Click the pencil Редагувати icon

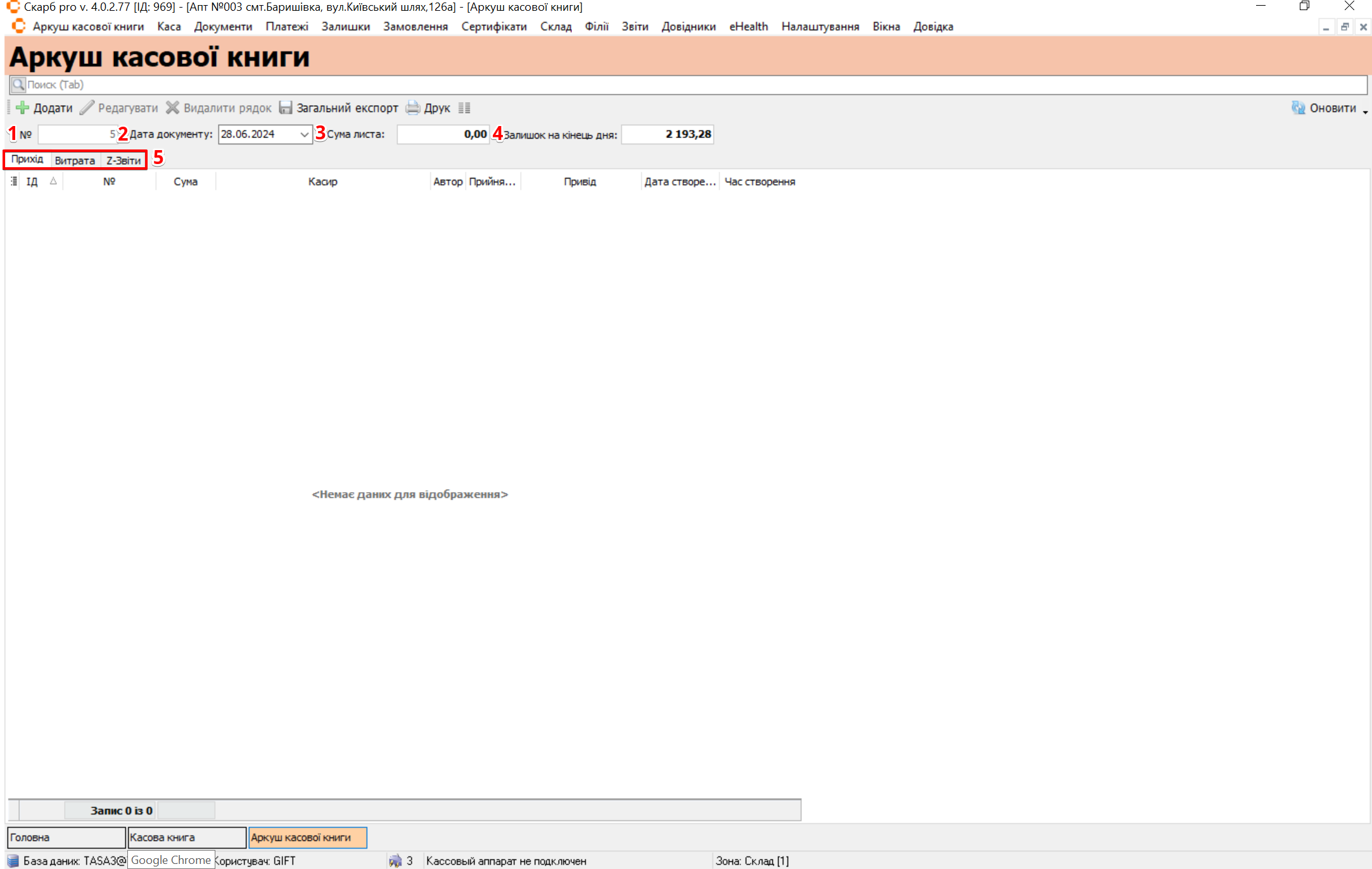(87, 108)
